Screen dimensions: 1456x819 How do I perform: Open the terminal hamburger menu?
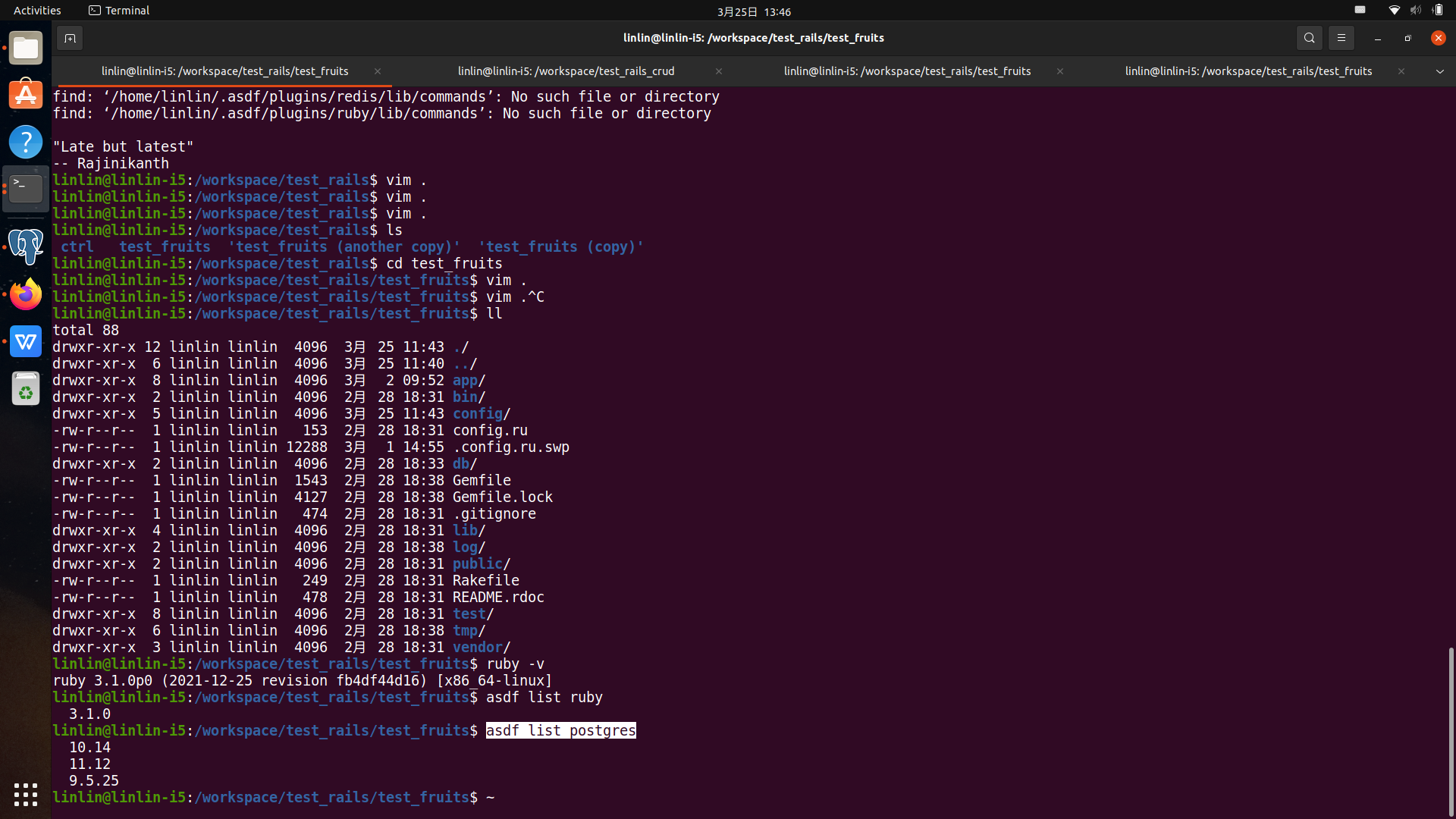(1341, 38)
